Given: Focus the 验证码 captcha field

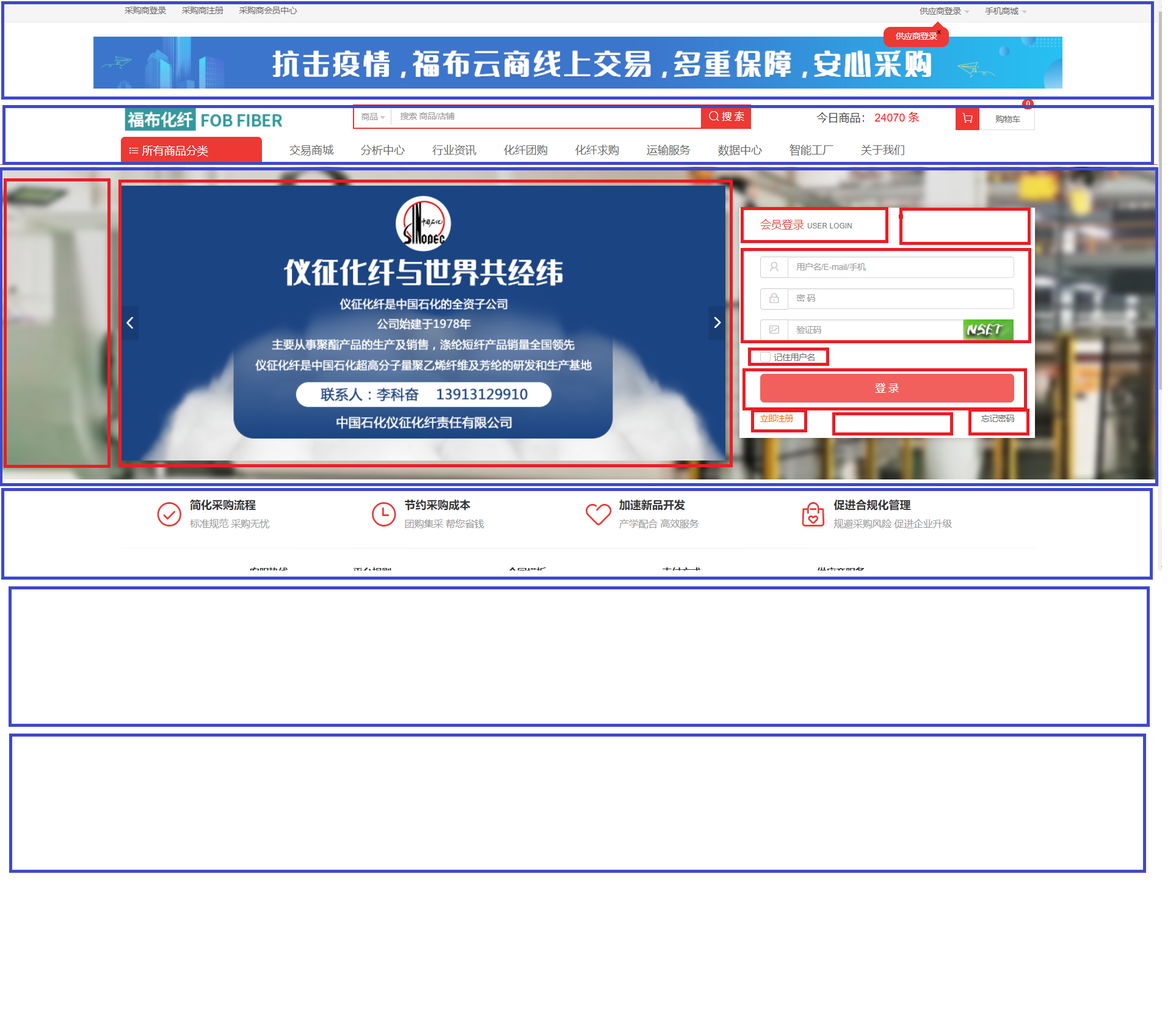Looking at the screenshot, I should pos(875,330).
